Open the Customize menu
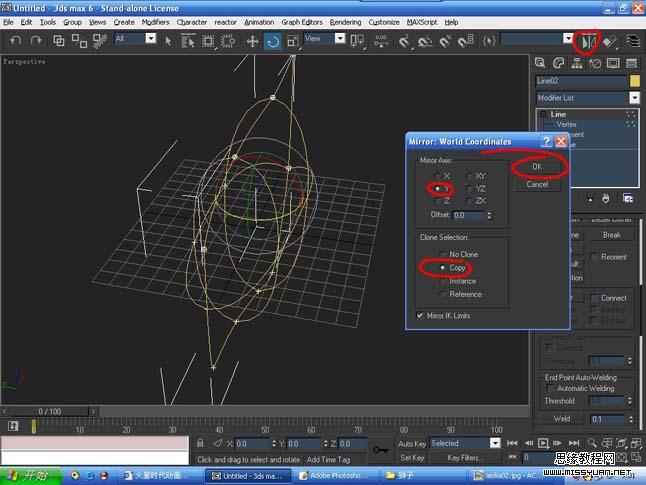This screenshot has width=646, height=485. pyautogui.click(x=384, y=22)
